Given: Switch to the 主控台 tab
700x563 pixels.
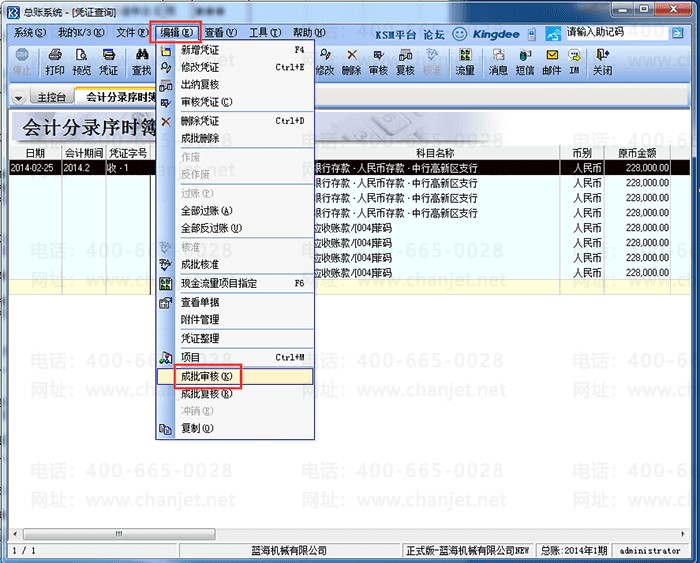Looking at the screenshot, I should [51, 98].
